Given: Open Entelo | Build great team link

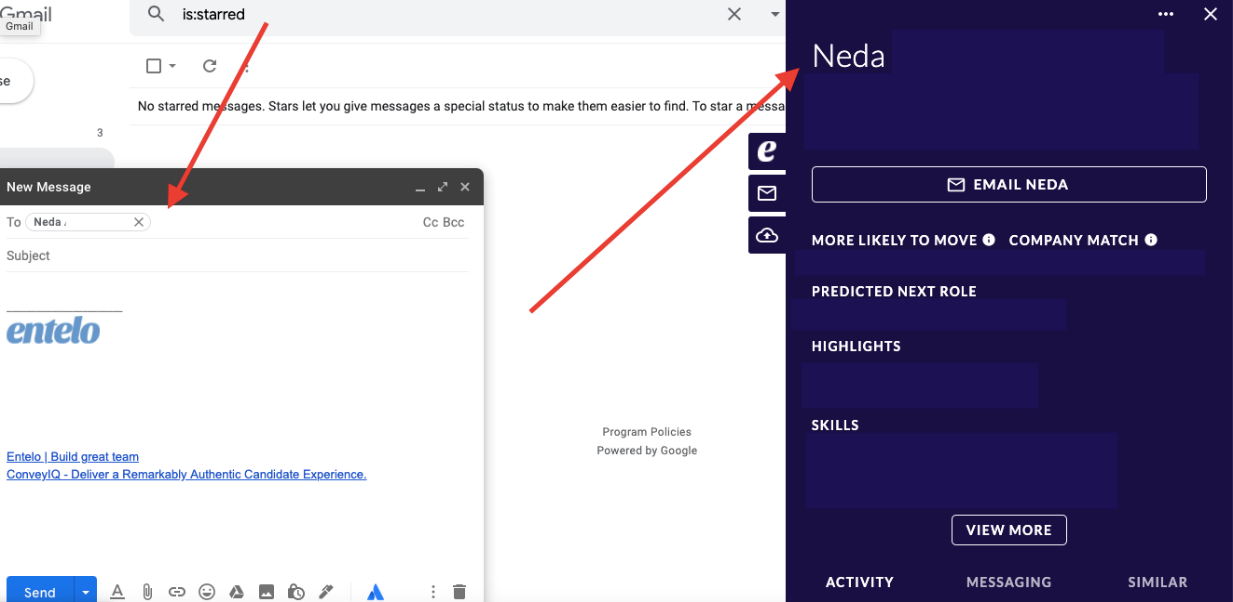Looking at the screenshot, I should (73, 457).
